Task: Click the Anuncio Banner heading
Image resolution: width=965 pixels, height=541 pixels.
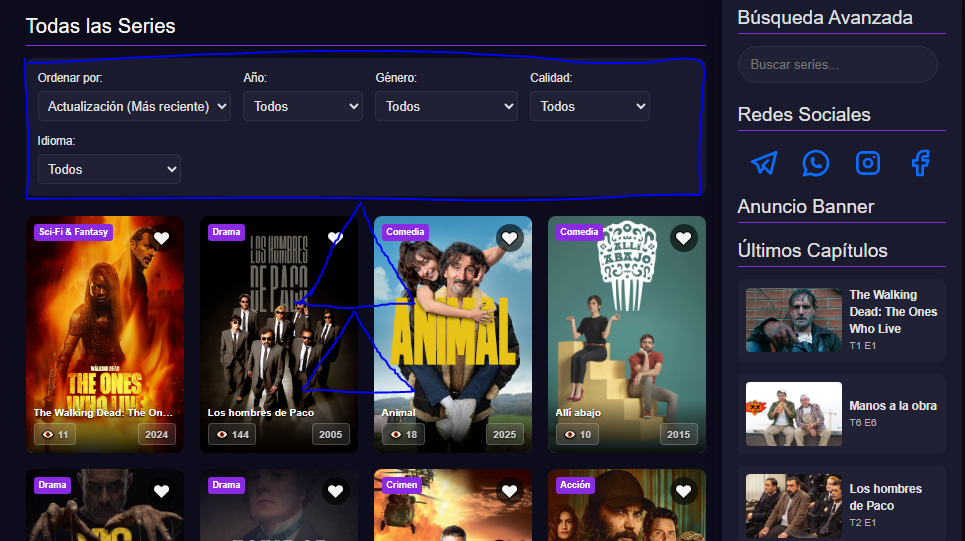Action: pos(806,207)
